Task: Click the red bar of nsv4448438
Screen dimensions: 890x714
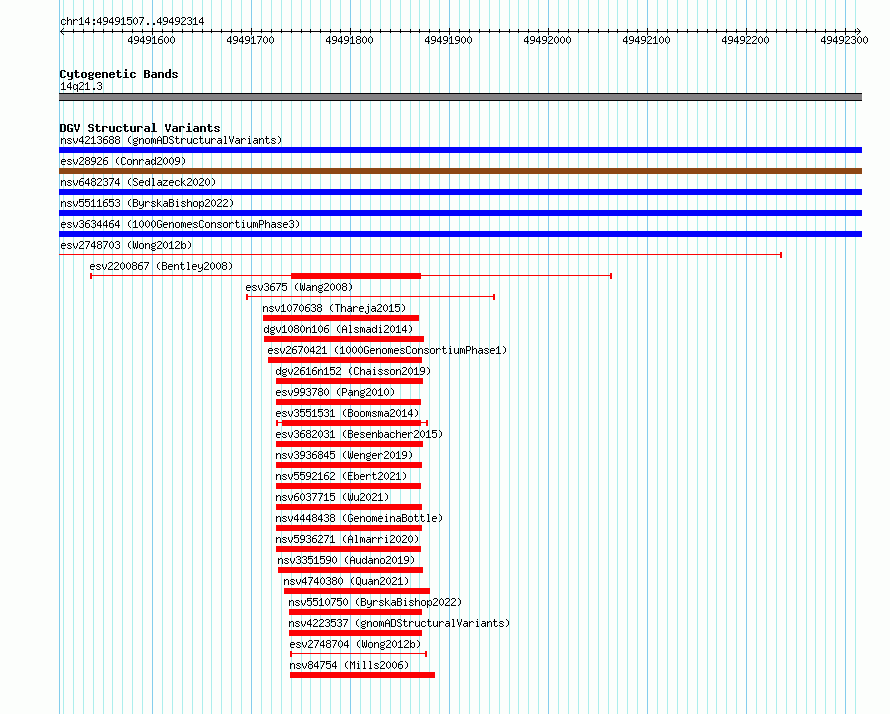Action: coord(349,528)
